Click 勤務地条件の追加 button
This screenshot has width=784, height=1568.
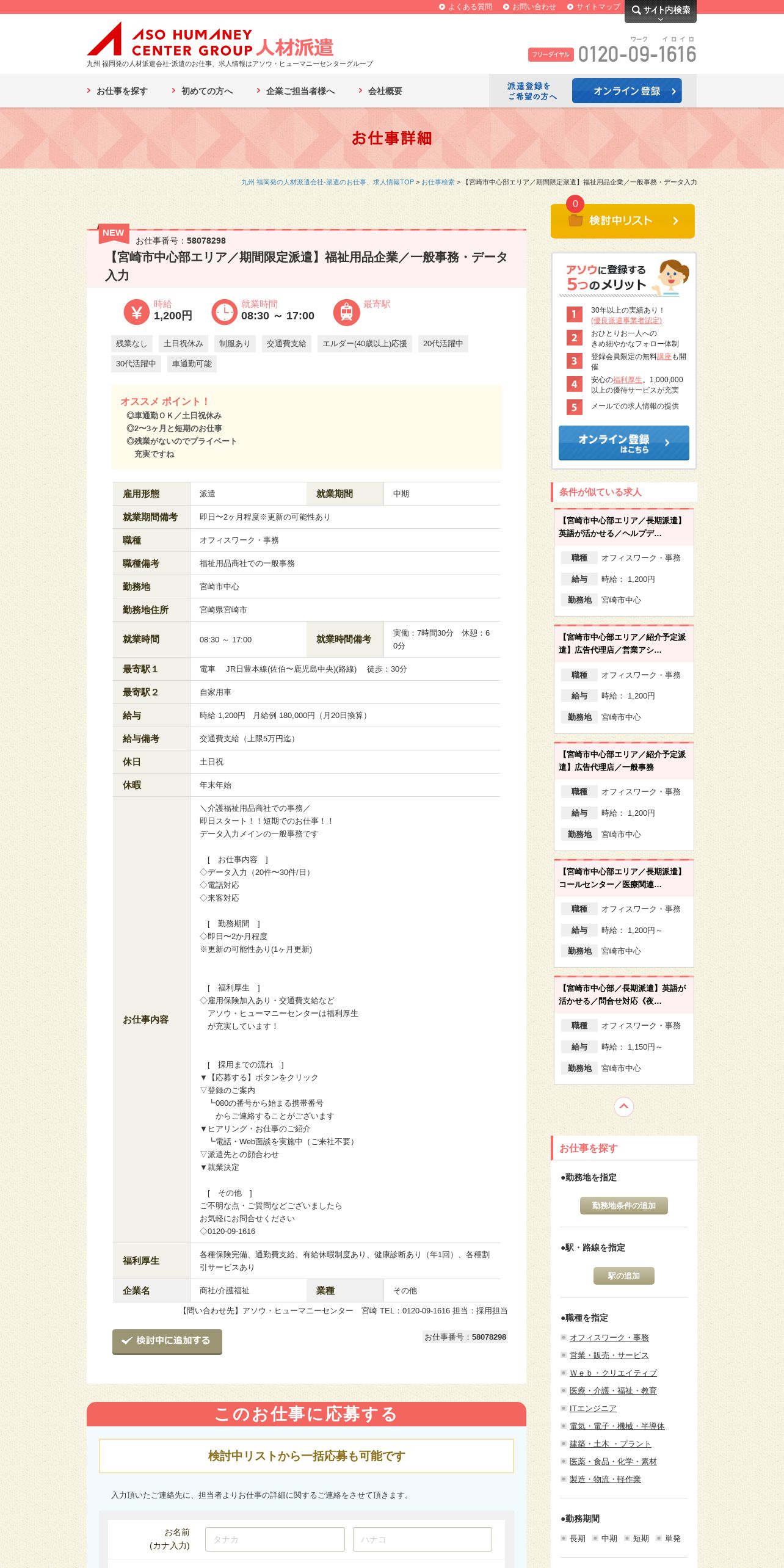624,1205
